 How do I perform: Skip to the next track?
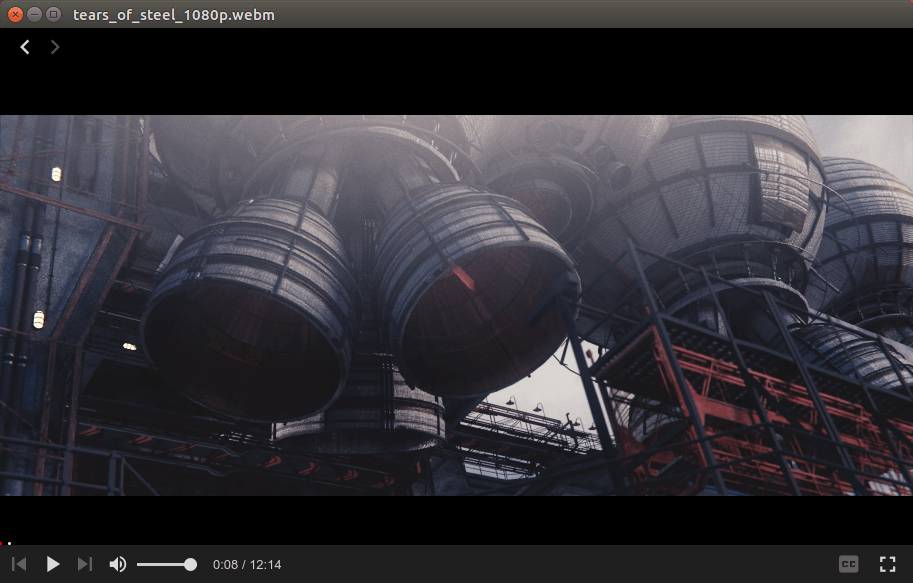pos(85,565)
